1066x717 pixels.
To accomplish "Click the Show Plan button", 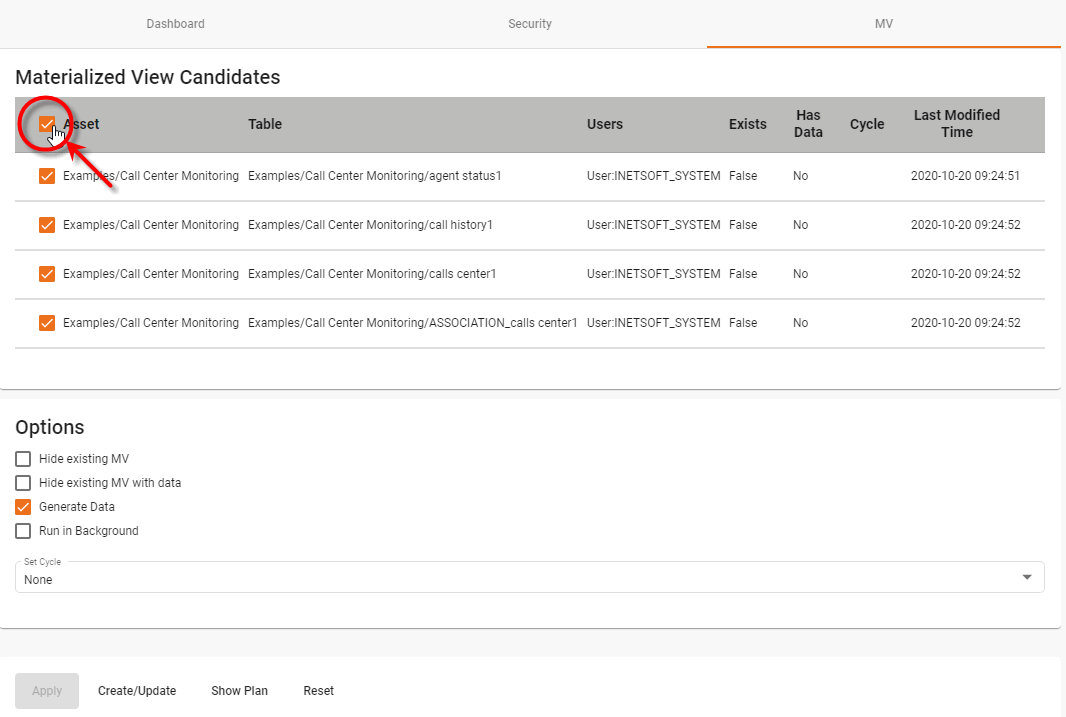I will [x=239, y=690].
